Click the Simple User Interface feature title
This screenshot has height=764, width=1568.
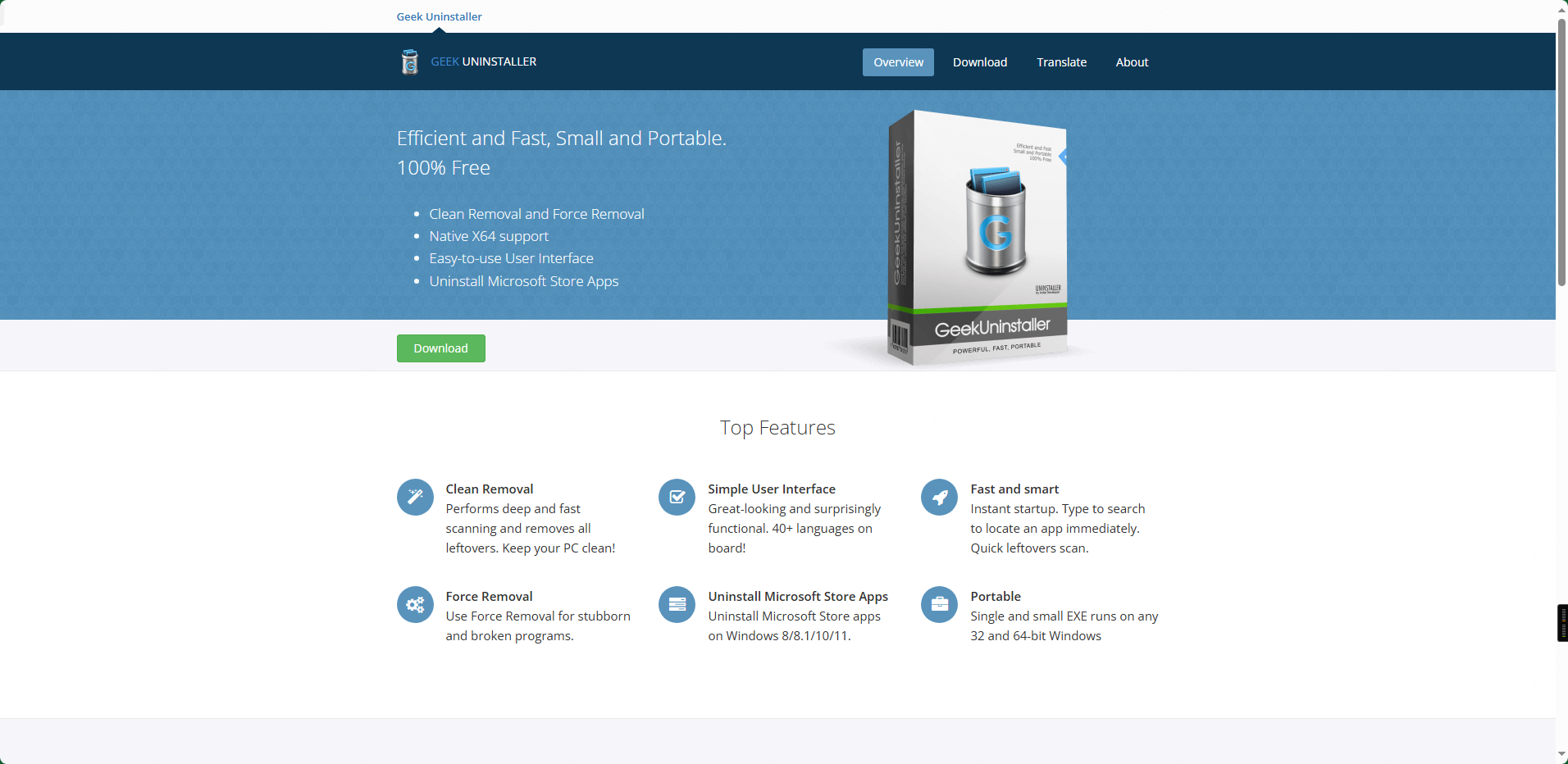point(772,489)
